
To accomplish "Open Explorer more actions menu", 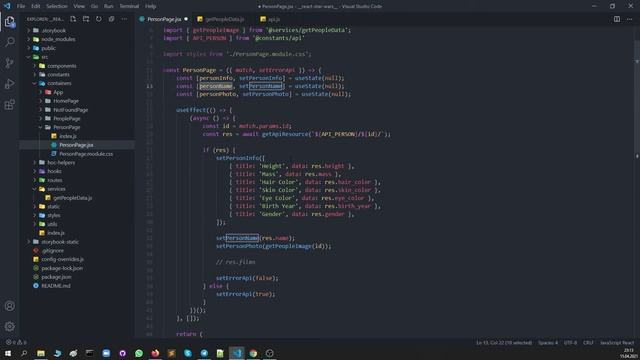I will [x=124, y=19].
